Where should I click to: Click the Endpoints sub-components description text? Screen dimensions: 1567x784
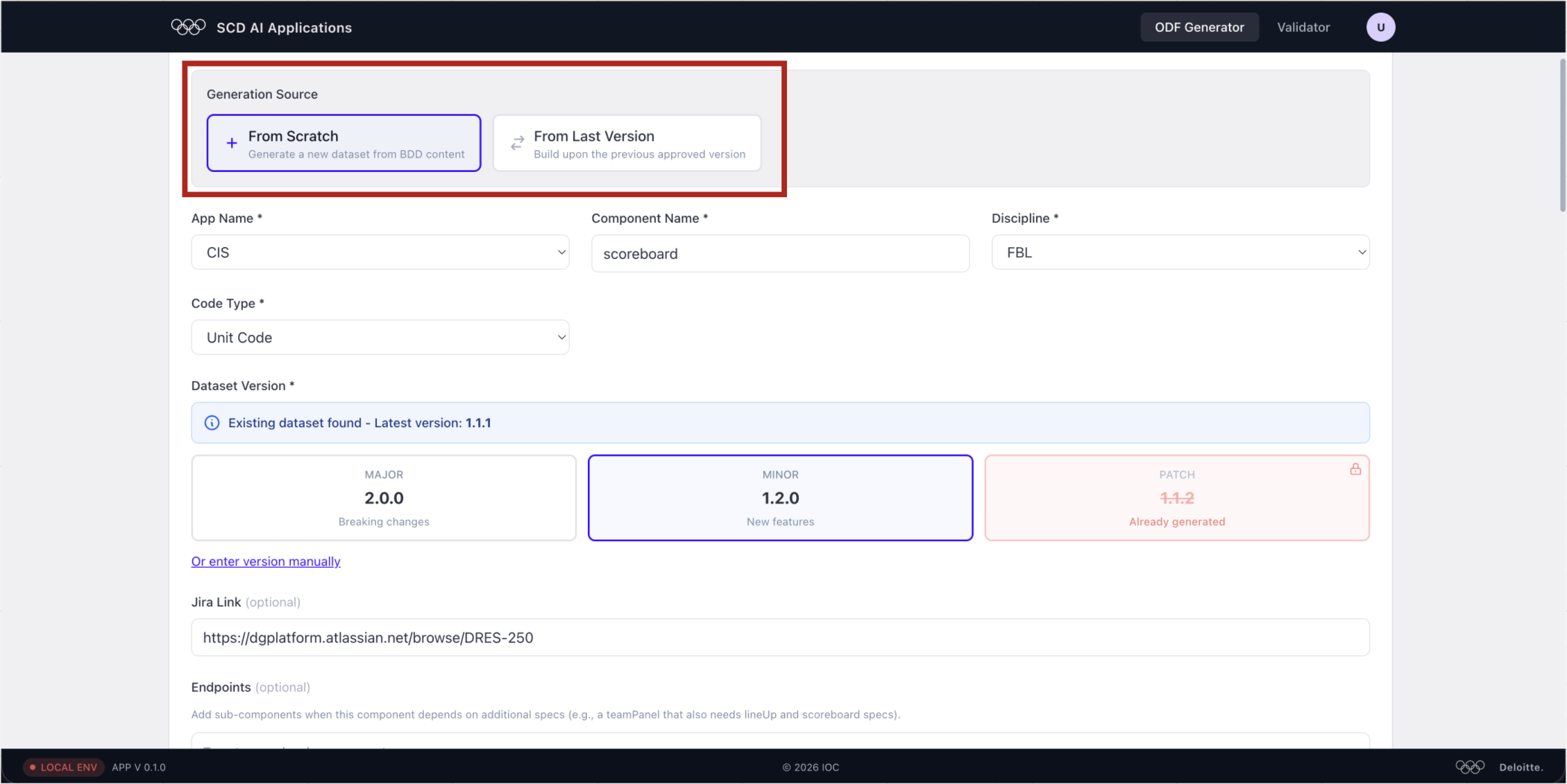(x=545, y=715)
